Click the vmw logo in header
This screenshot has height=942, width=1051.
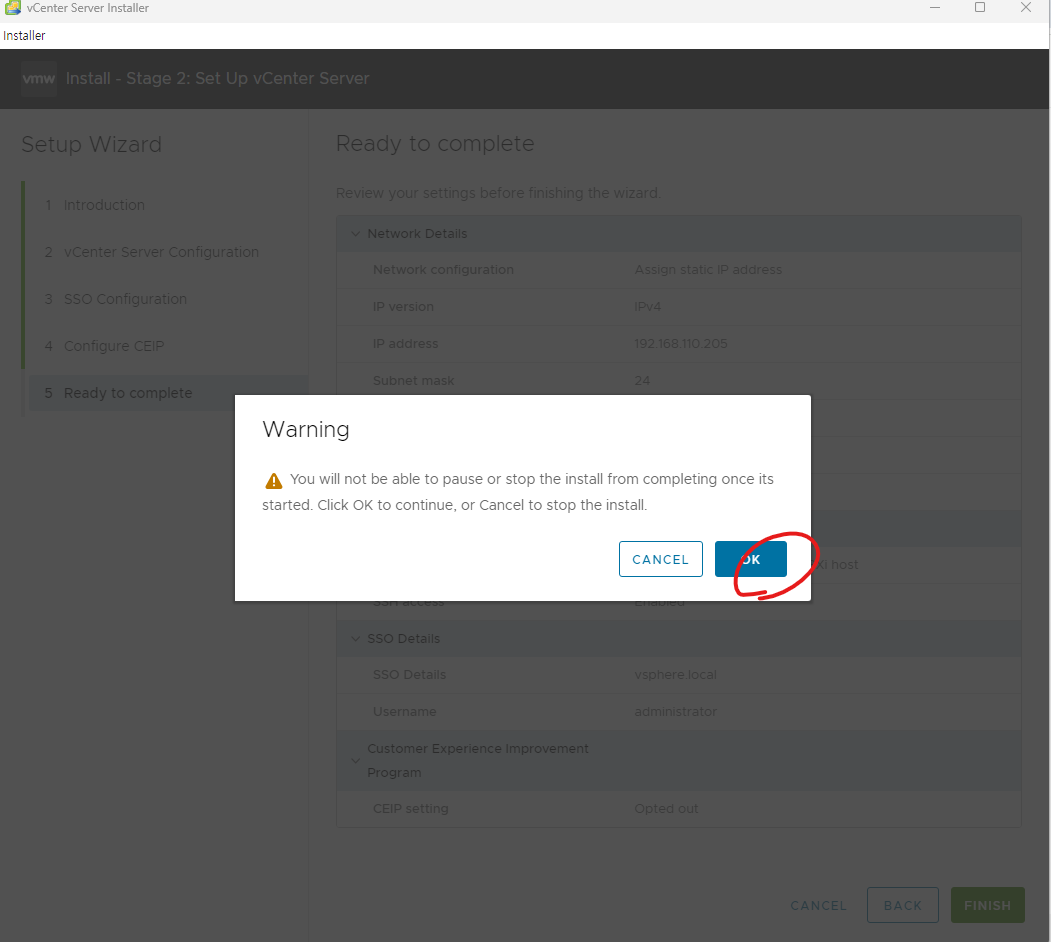39,78
